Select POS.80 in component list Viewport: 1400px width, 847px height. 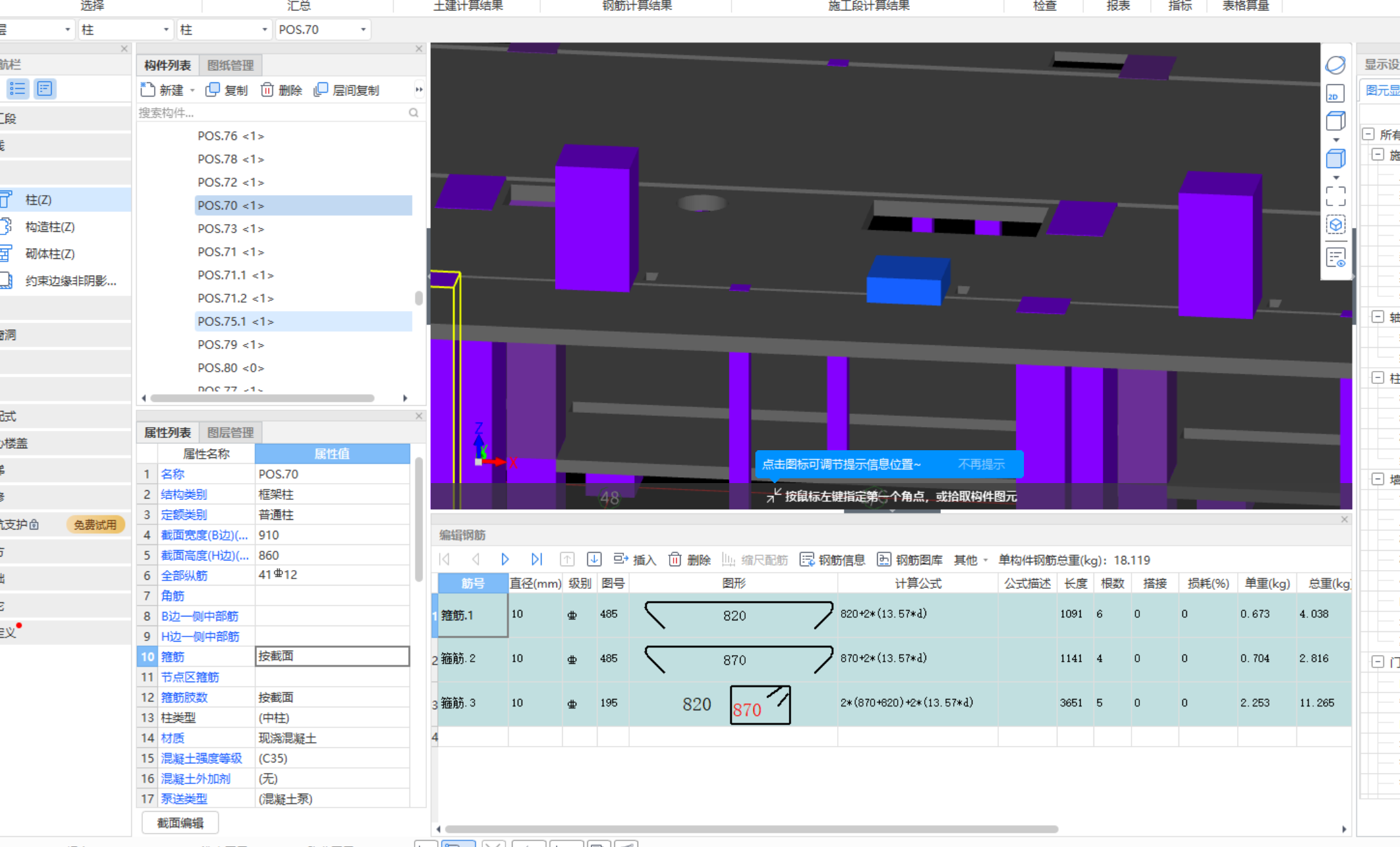pyautogui.click(x=303, y=368)
